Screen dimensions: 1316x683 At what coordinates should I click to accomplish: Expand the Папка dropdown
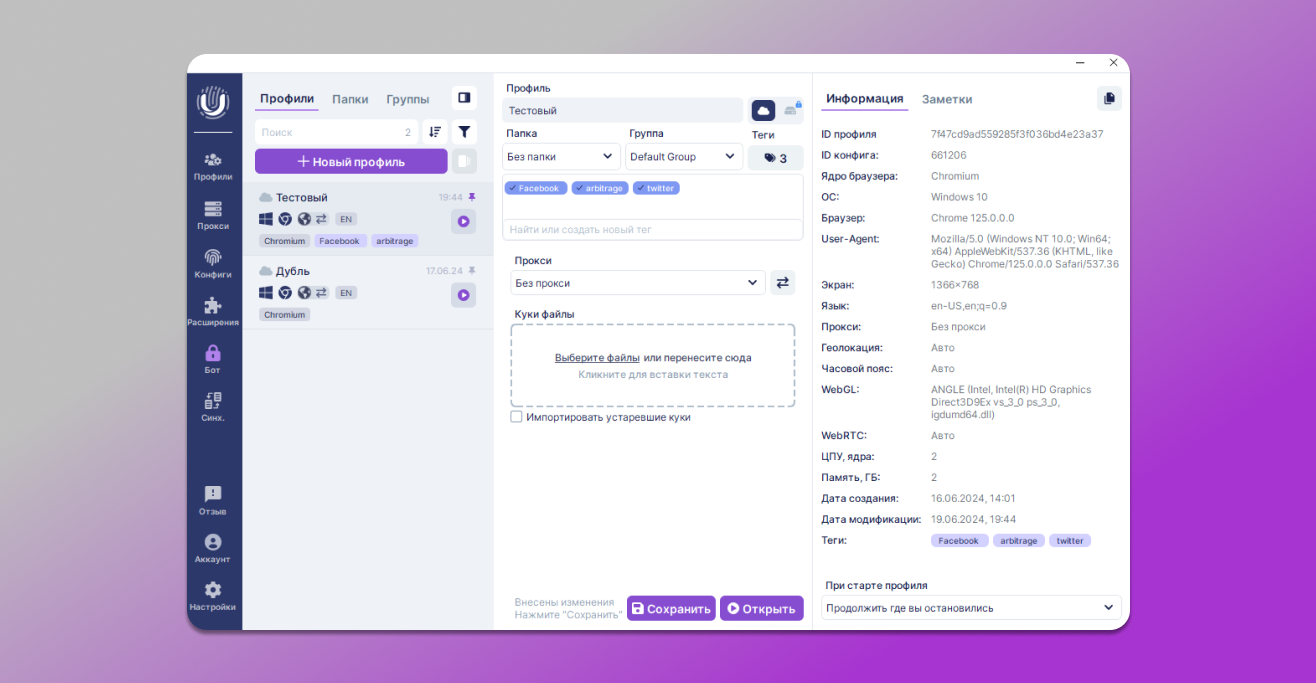(x=561, y=157)
